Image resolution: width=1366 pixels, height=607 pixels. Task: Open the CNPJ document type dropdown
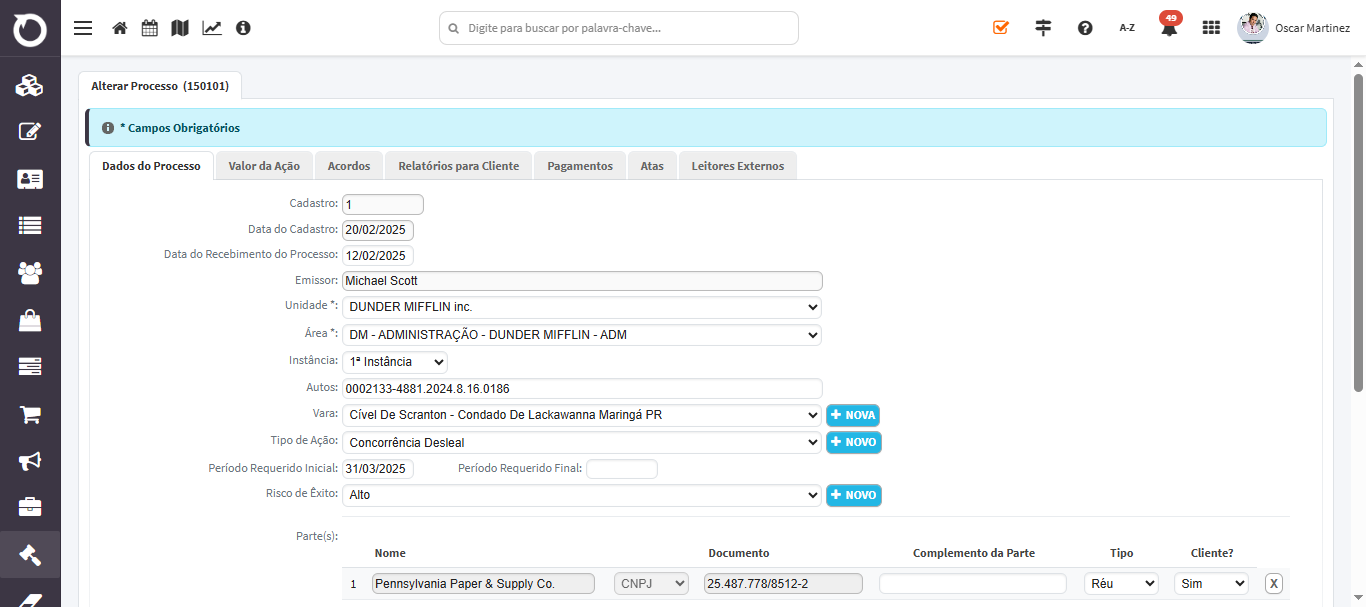click(651, 583)
